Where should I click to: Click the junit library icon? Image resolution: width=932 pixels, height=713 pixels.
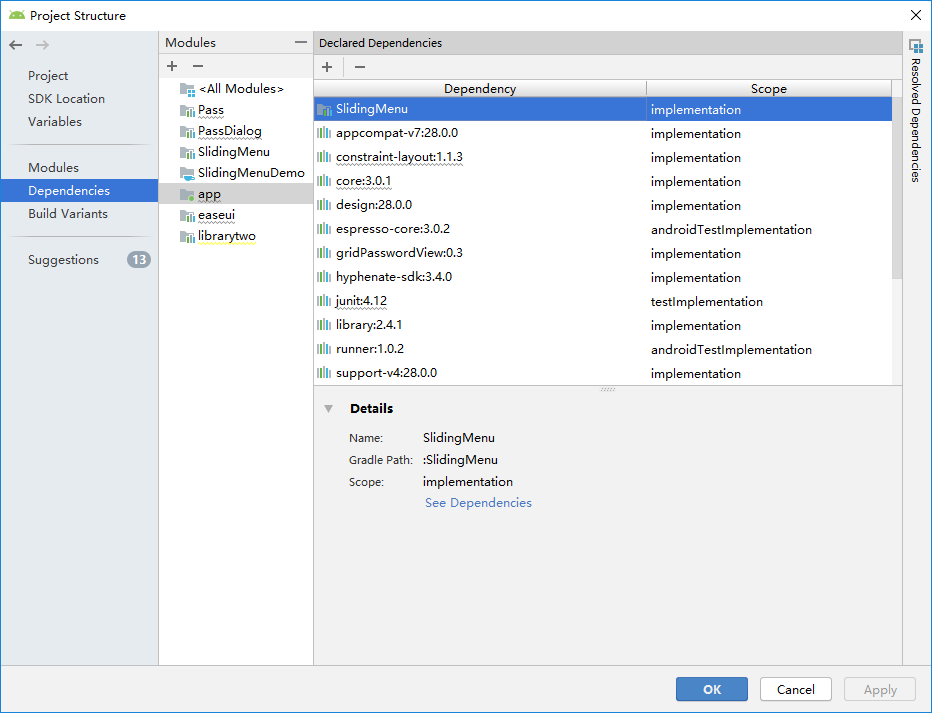pyautogui.click(x=324, y=301)
